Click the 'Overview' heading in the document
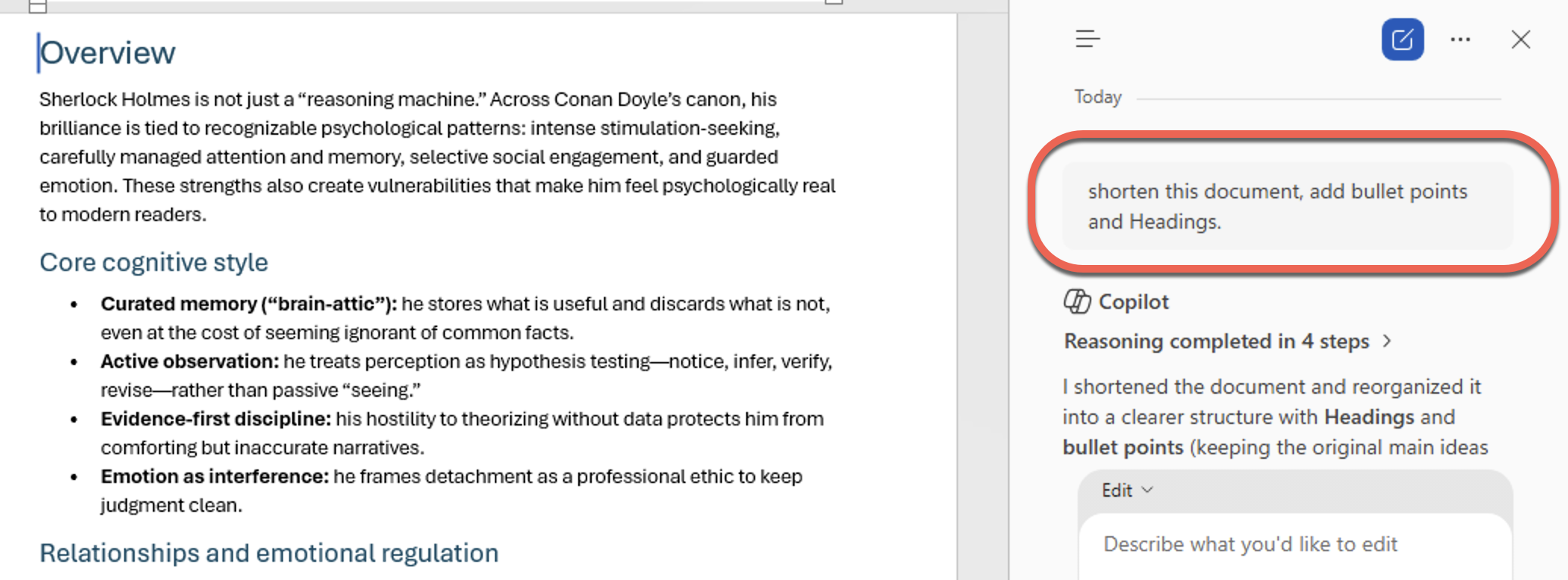 (107, 53)
